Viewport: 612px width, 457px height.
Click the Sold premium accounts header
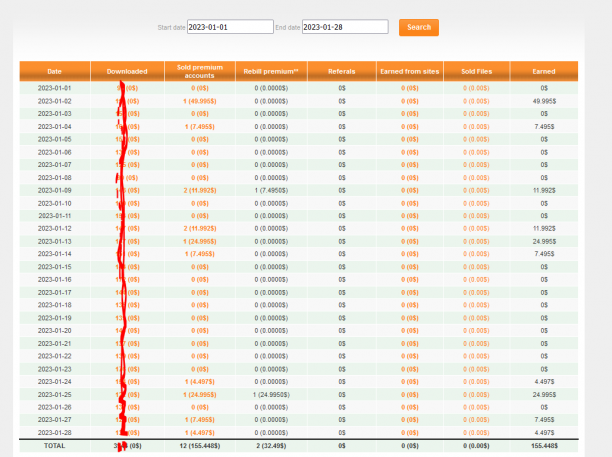click(x=200, y=71)
